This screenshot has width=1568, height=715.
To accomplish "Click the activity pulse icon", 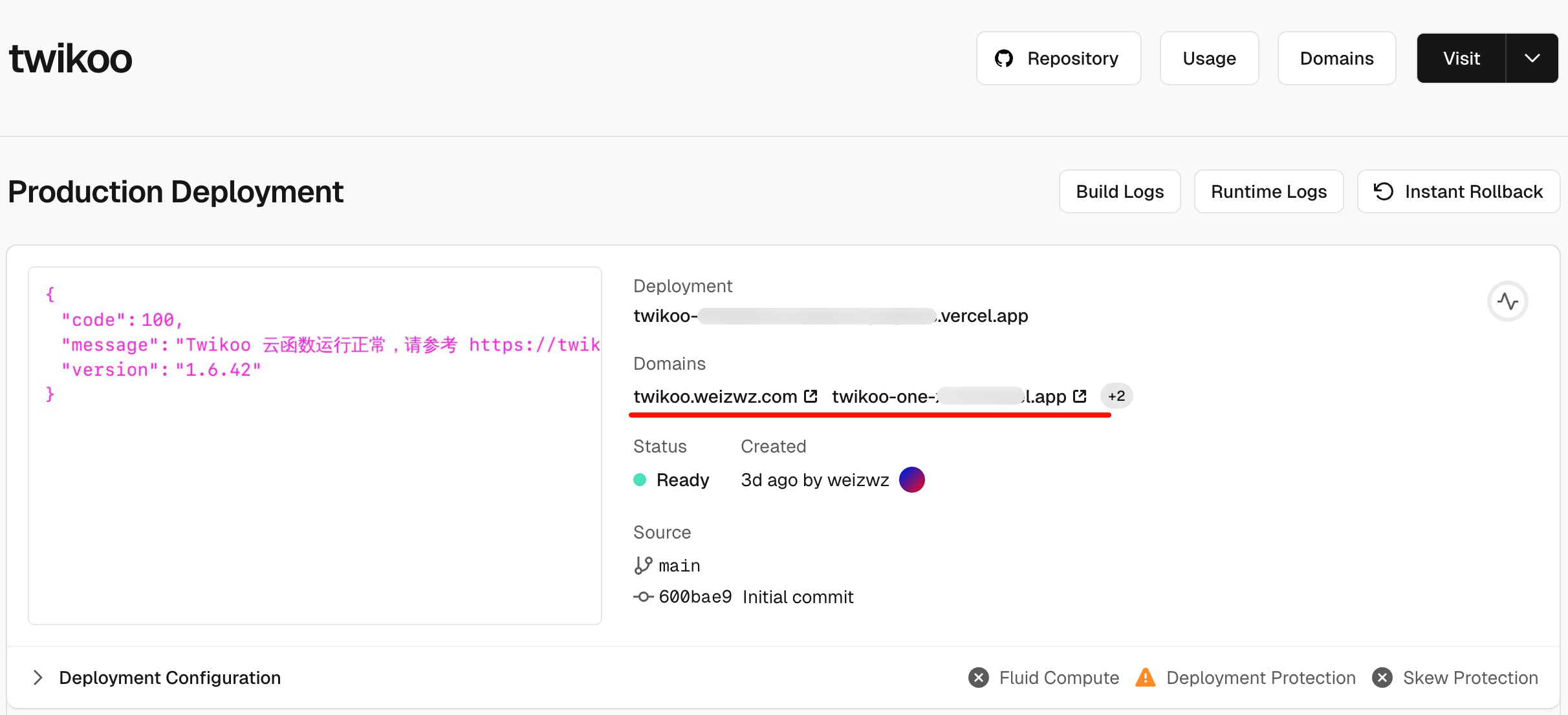I will point(1507,301).
